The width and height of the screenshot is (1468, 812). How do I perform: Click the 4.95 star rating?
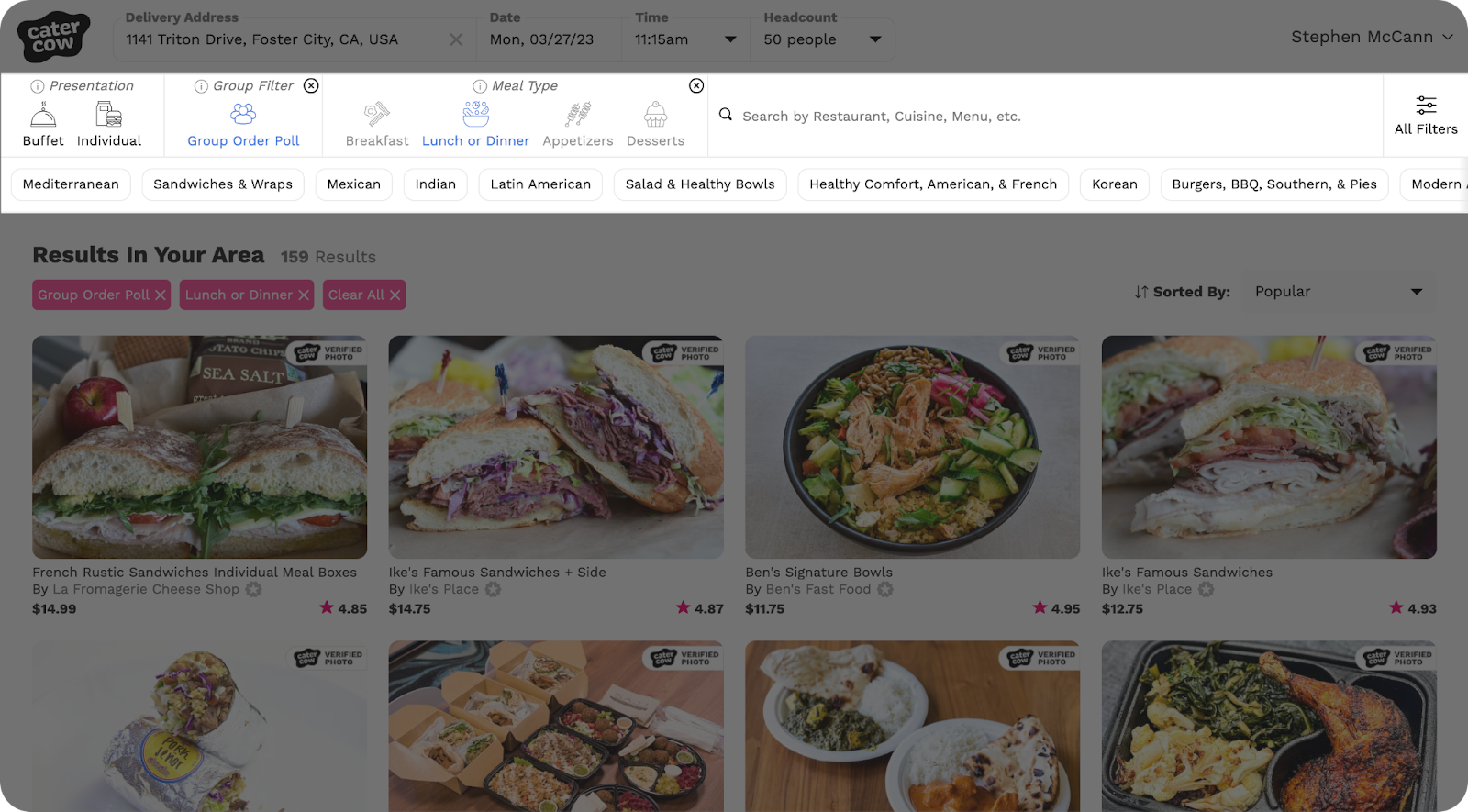[x=1056, y=608]
